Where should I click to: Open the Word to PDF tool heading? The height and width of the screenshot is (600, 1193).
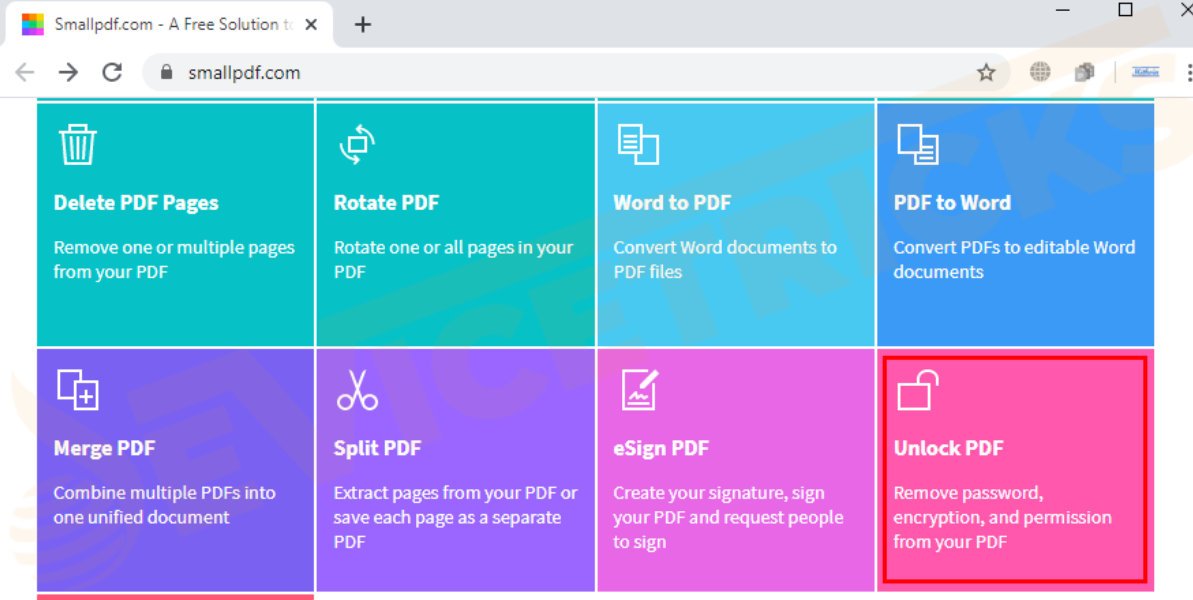pos(673,203)
